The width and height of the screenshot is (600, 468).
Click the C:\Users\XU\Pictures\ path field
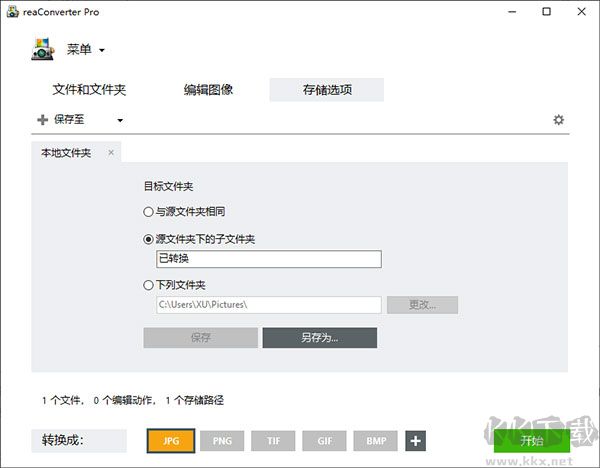pyautogui.click(x=269, y=305)
